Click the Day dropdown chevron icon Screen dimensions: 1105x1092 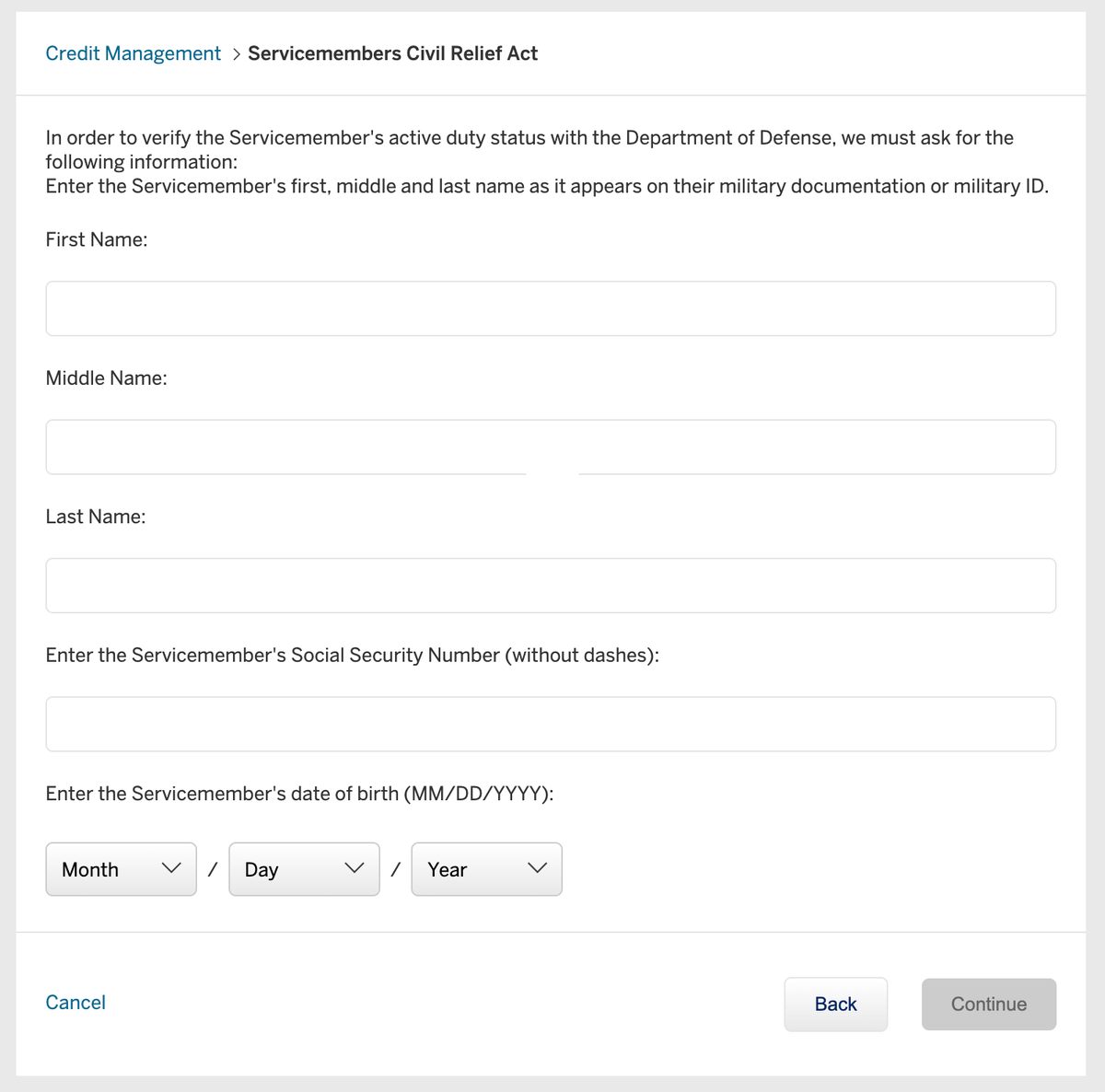tap(353, 868)
